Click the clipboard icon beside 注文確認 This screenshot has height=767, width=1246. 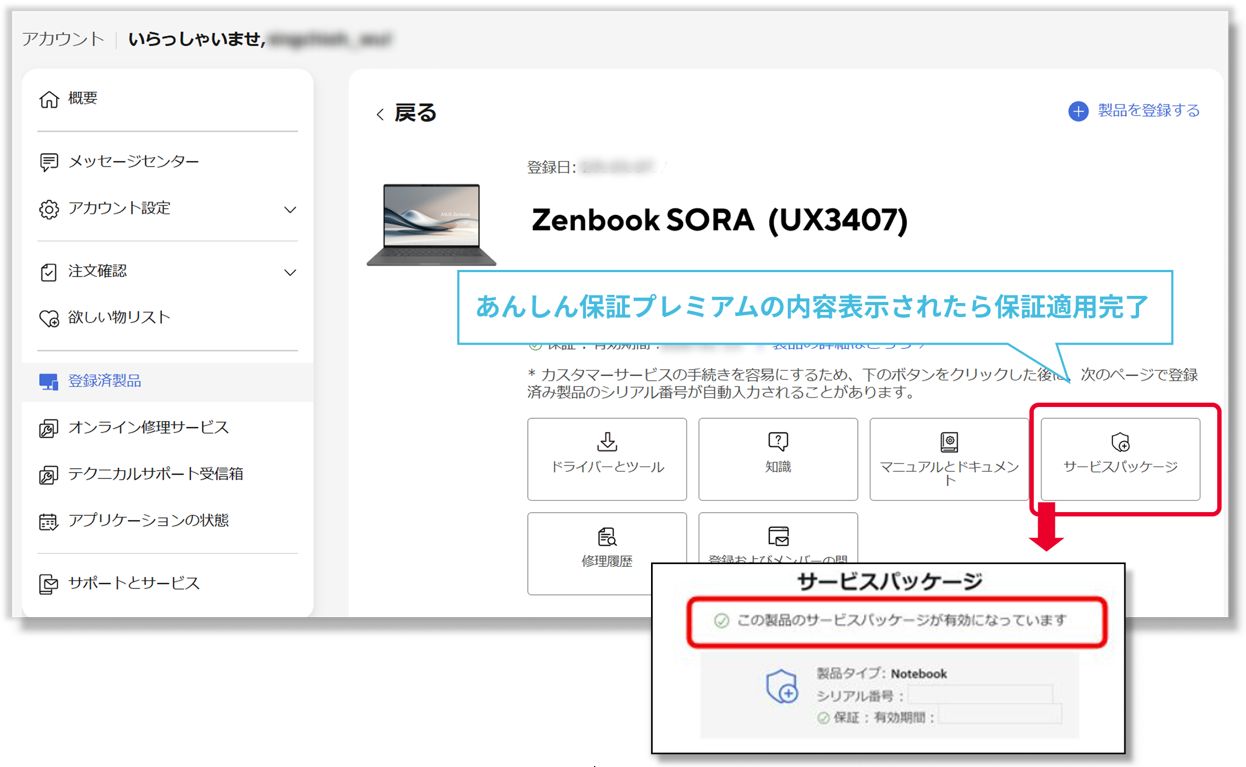point(48,272)
